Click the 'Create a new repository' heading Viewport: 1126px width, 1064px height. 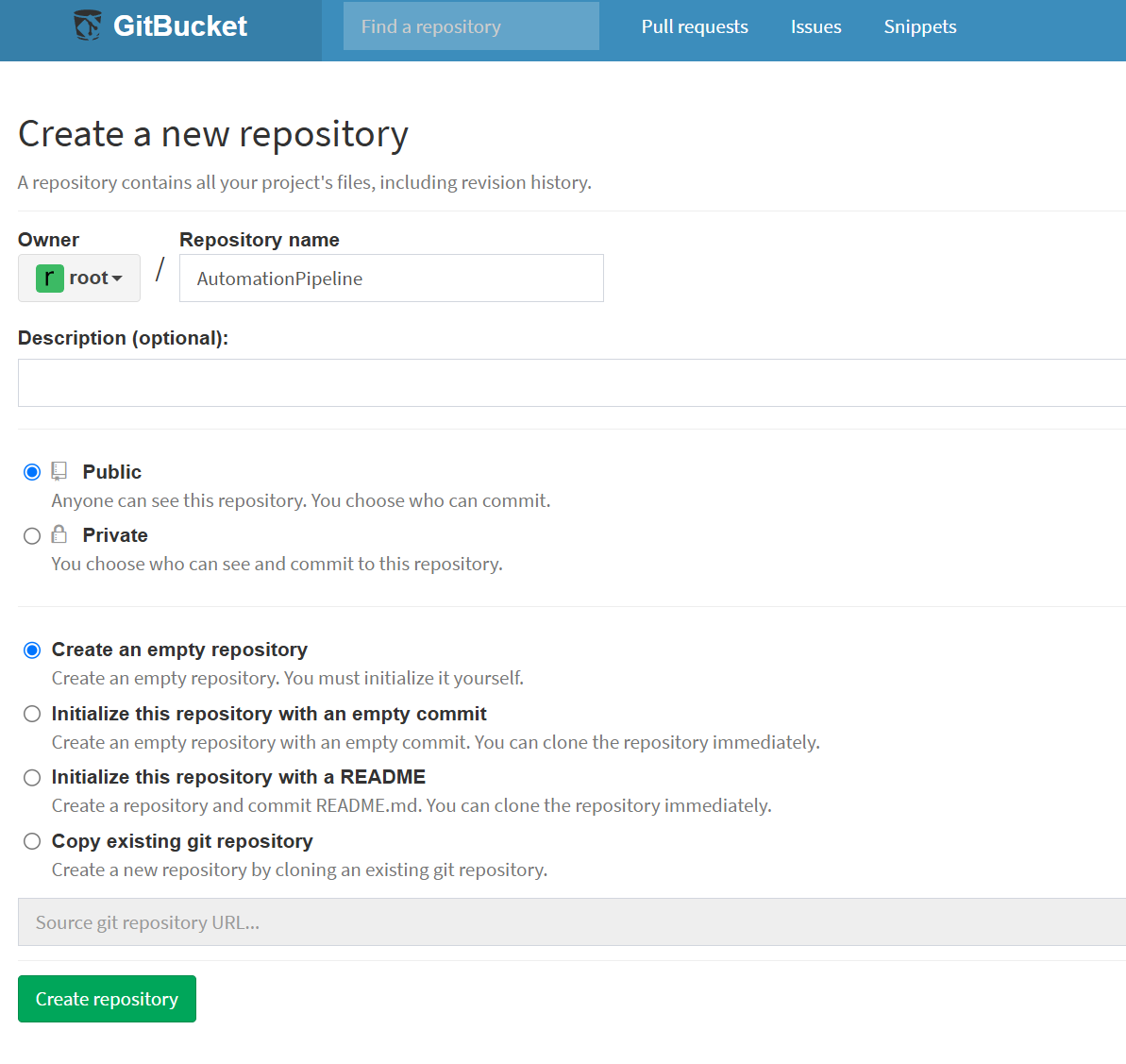tap(213, 134)
